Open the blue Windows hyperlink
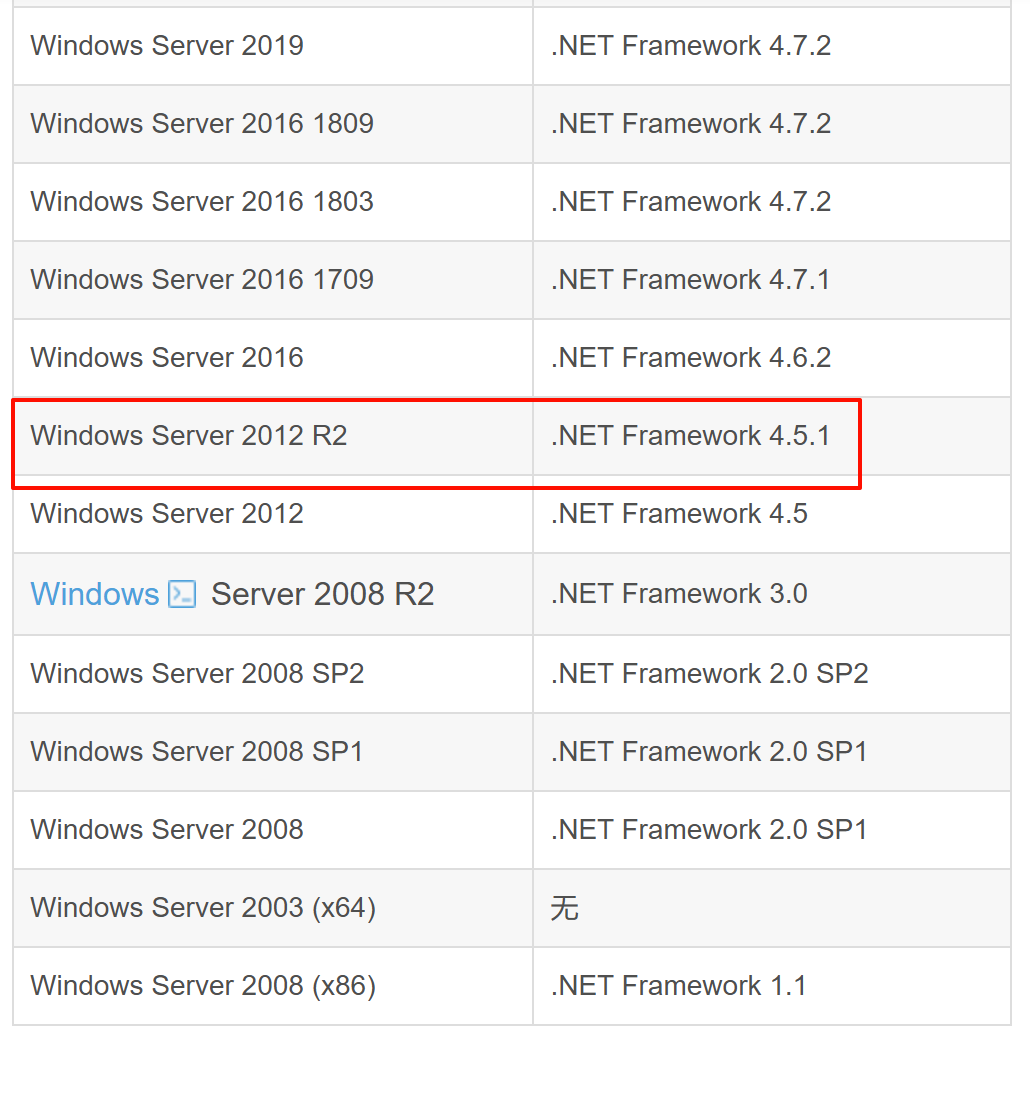 (x=95, y=594)
